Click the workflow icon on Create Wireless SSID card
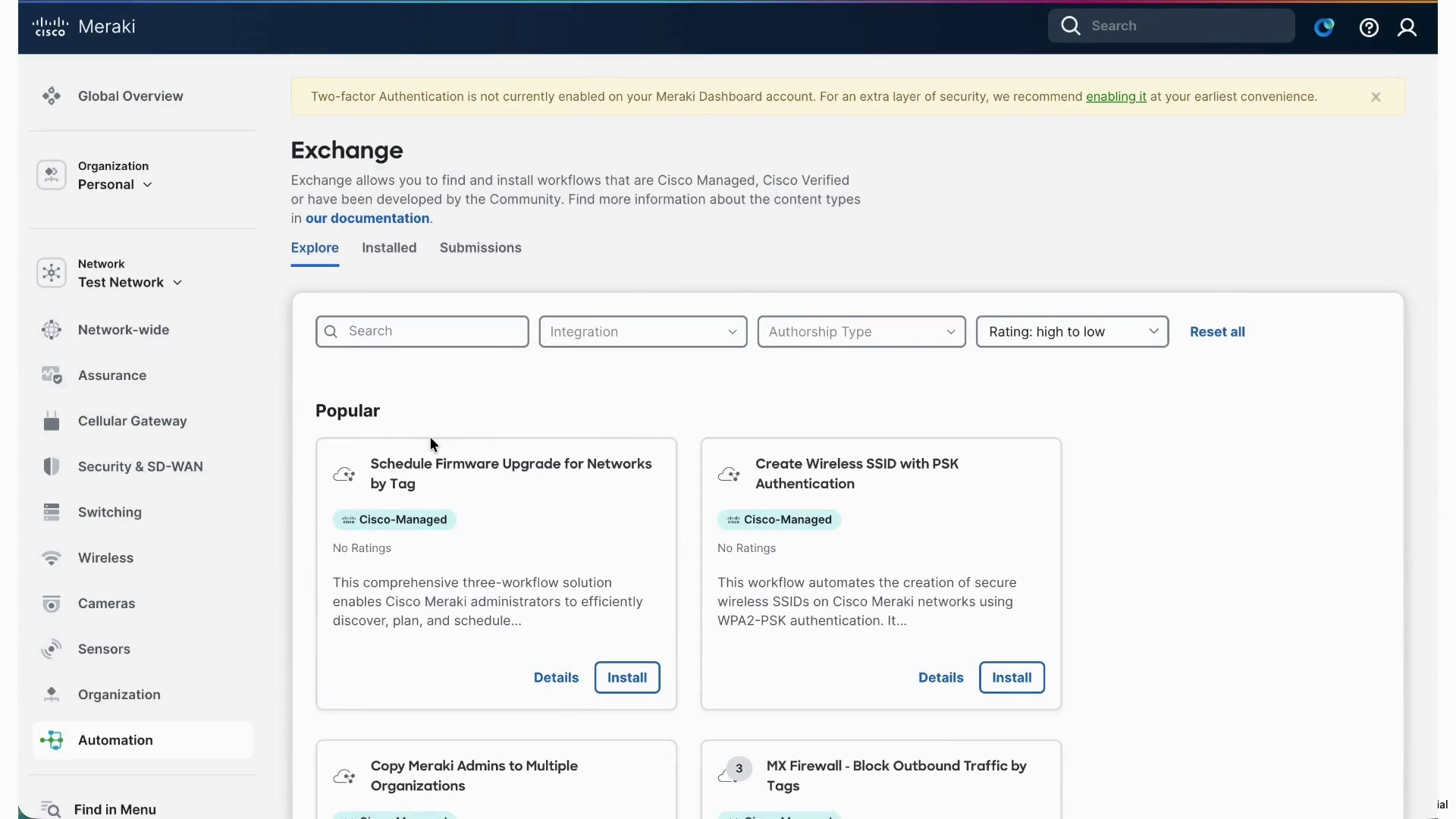1456x819 pixels. tap(729, 475)
